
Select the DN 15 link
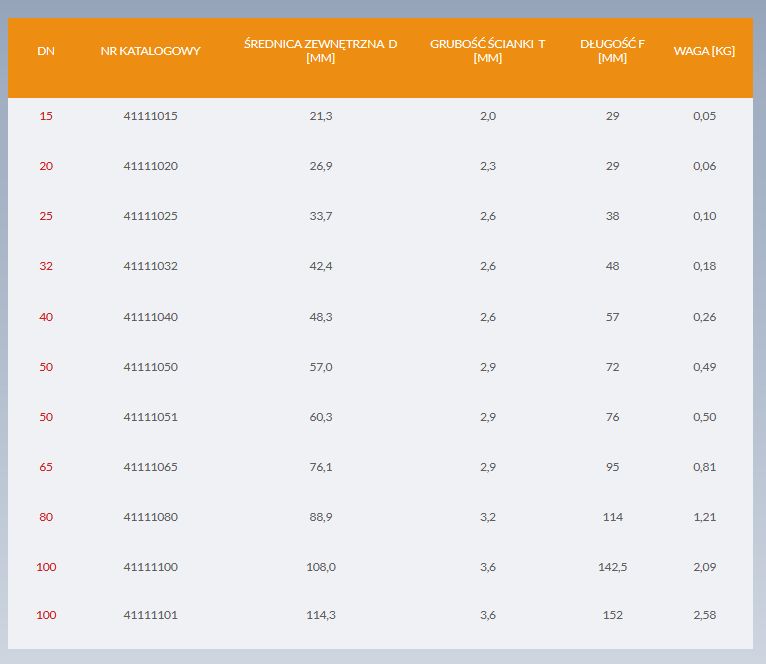coord(46,116)
